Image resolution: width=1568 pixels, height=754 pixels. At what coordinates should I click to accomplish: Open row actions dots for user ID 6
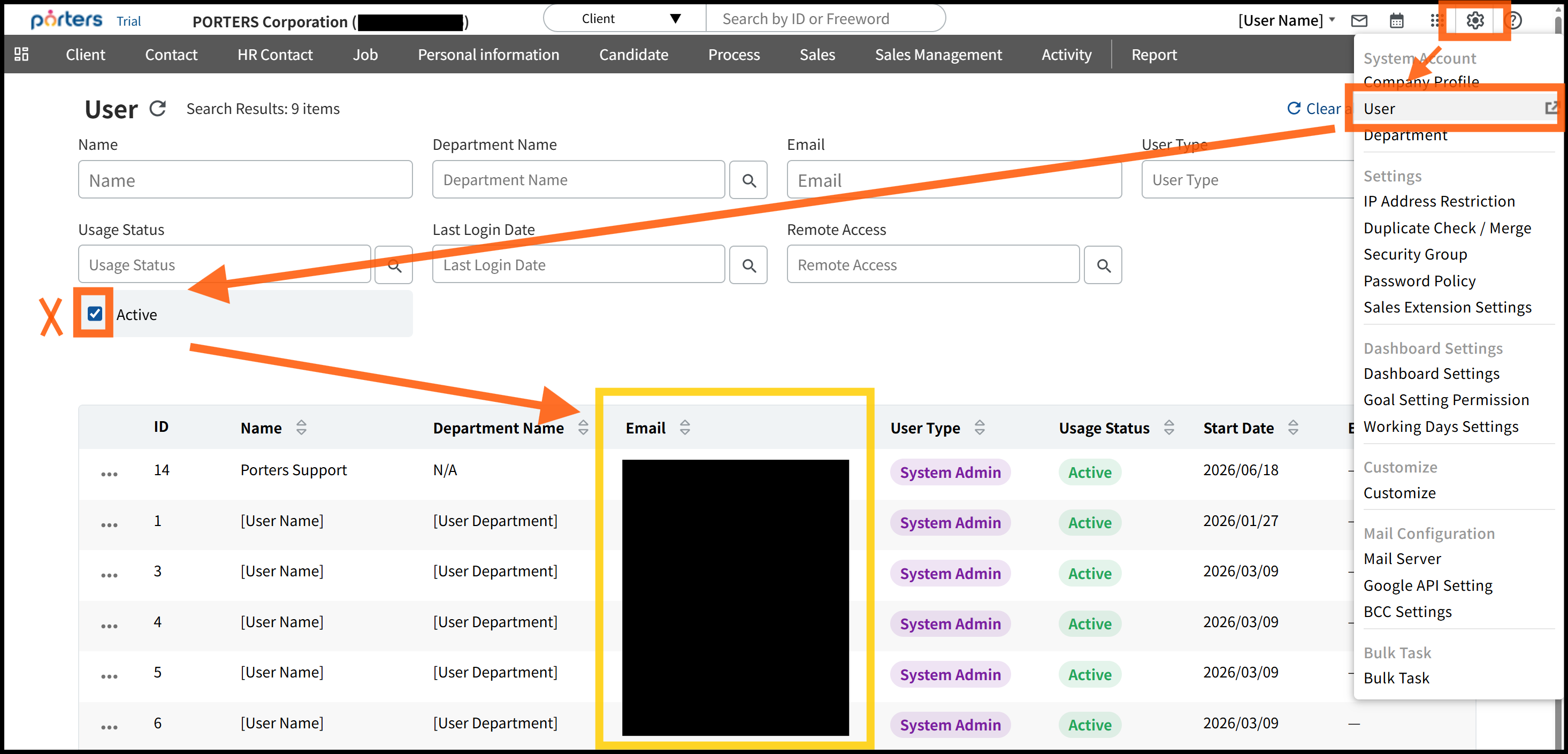pos(110,727)
